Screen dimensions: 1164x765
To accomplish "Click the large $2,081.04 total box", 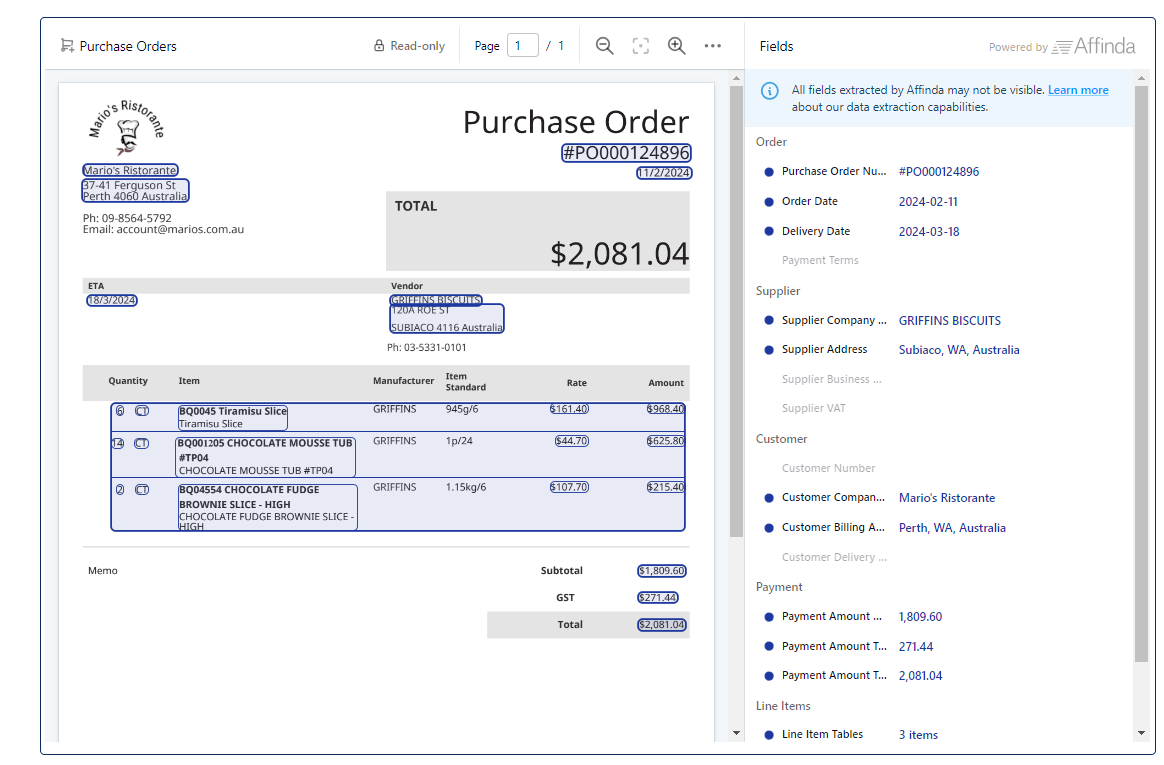I will pos(537,231).
